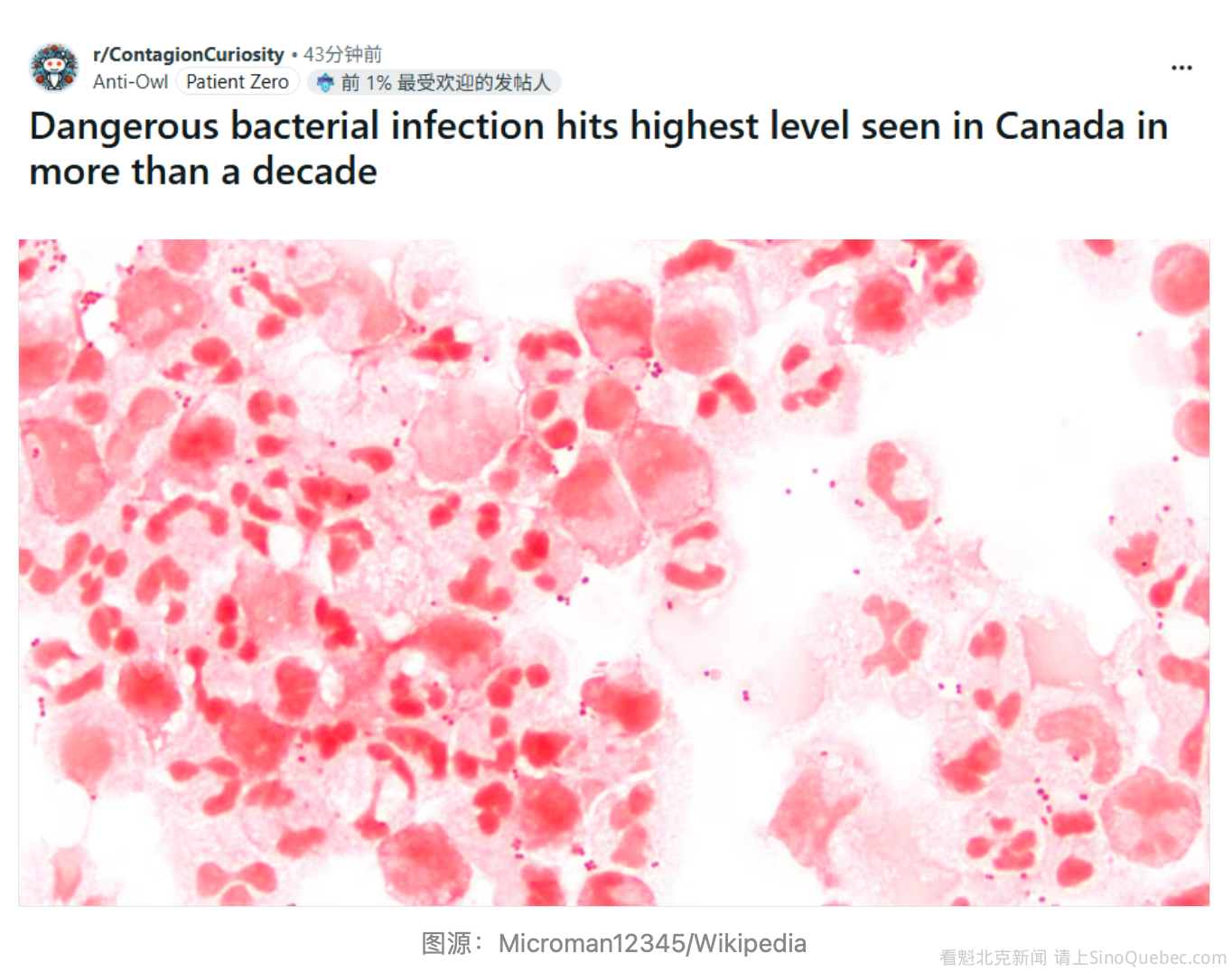Click the 看魁北克新闻 watermark text
The width and height of the screenshot is (1232, 972).
tap(993, 958)
